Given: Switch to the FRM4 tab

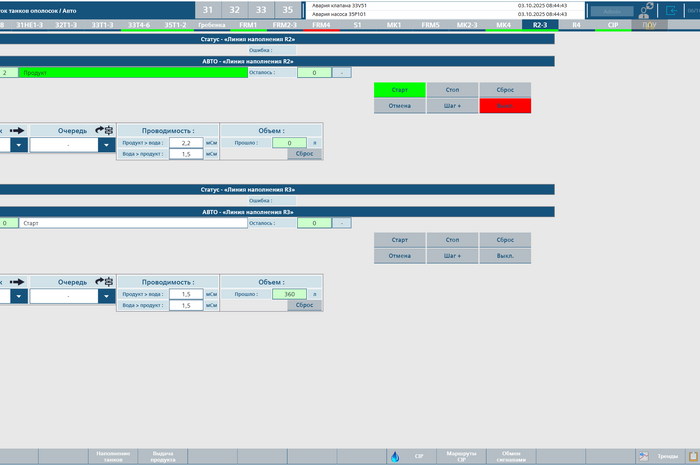Looking at the screenshot, I should [321, 24].
